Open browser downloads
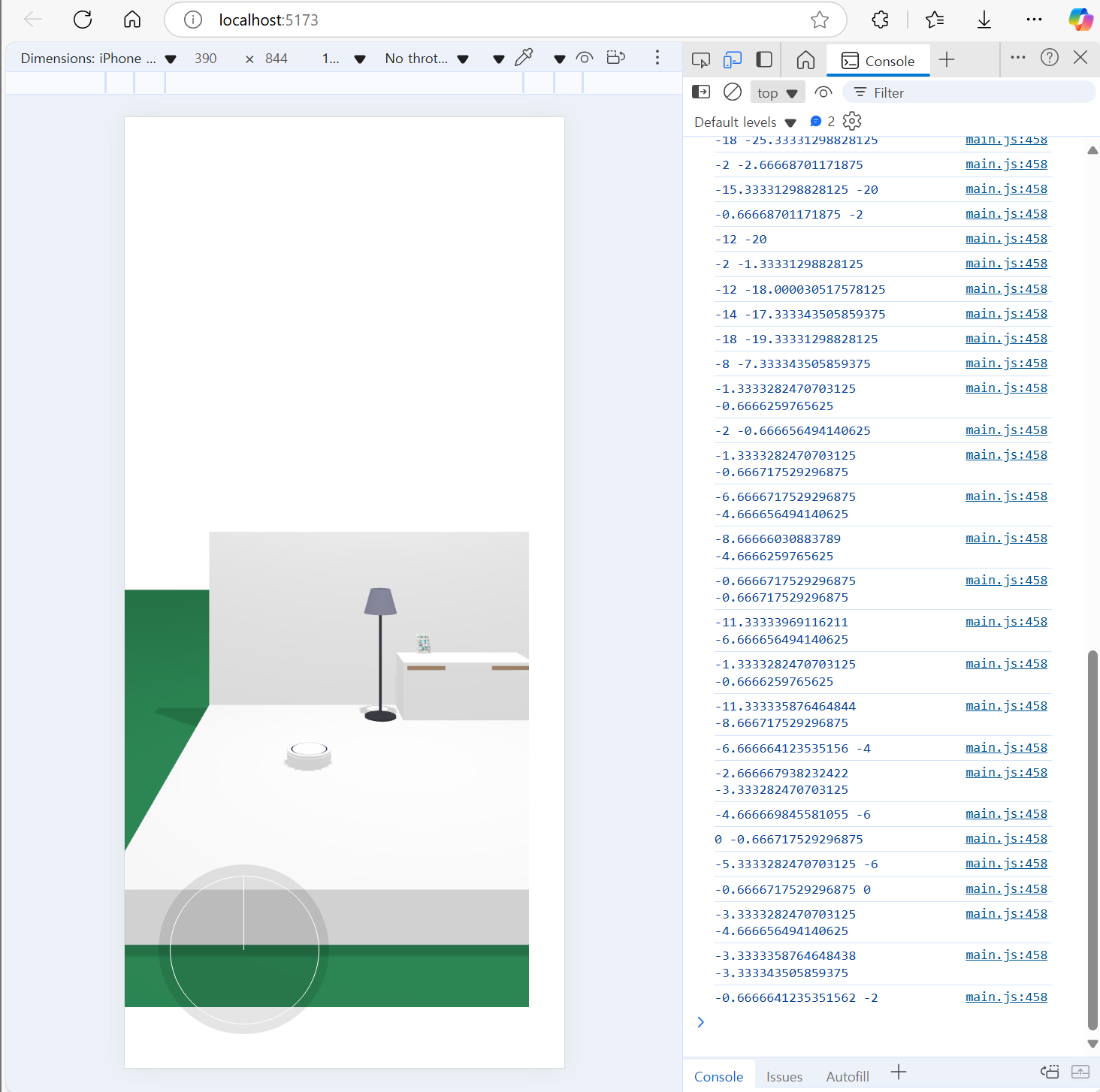Image resolution: width=1100 pixels, height=1092 pixels. click(x=984, y=20)
